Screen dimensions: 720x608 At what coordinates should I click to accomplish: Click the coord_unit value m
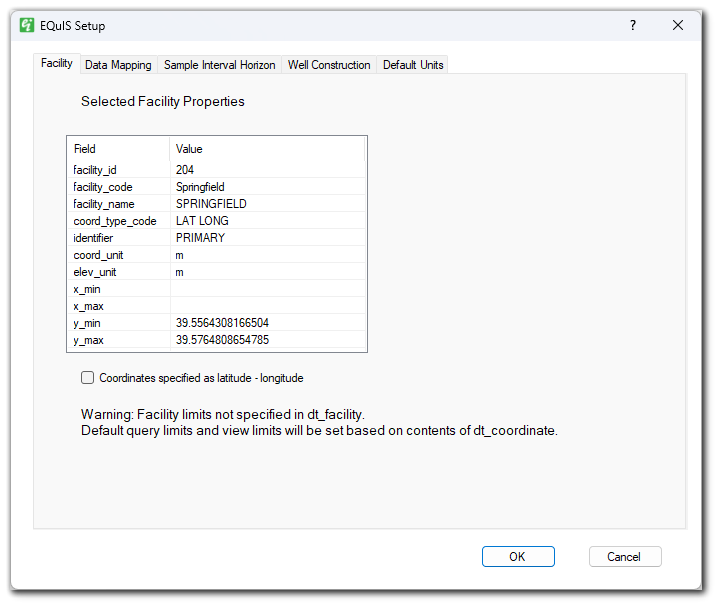(268, 255)
